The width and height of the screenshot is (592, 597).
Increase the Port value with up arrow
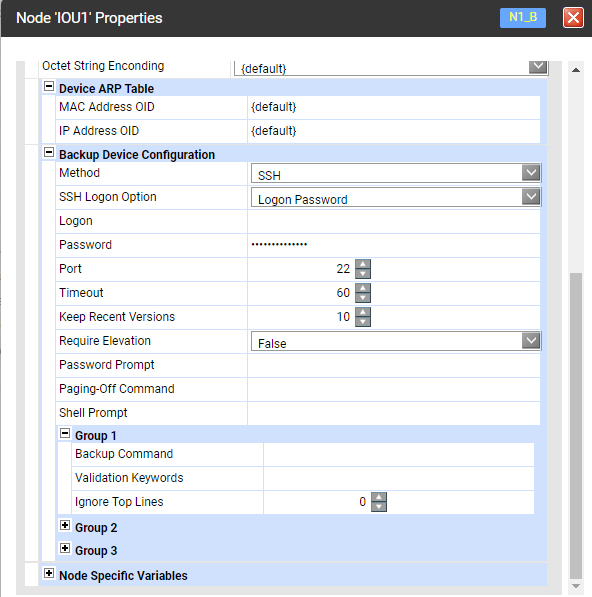363,264
